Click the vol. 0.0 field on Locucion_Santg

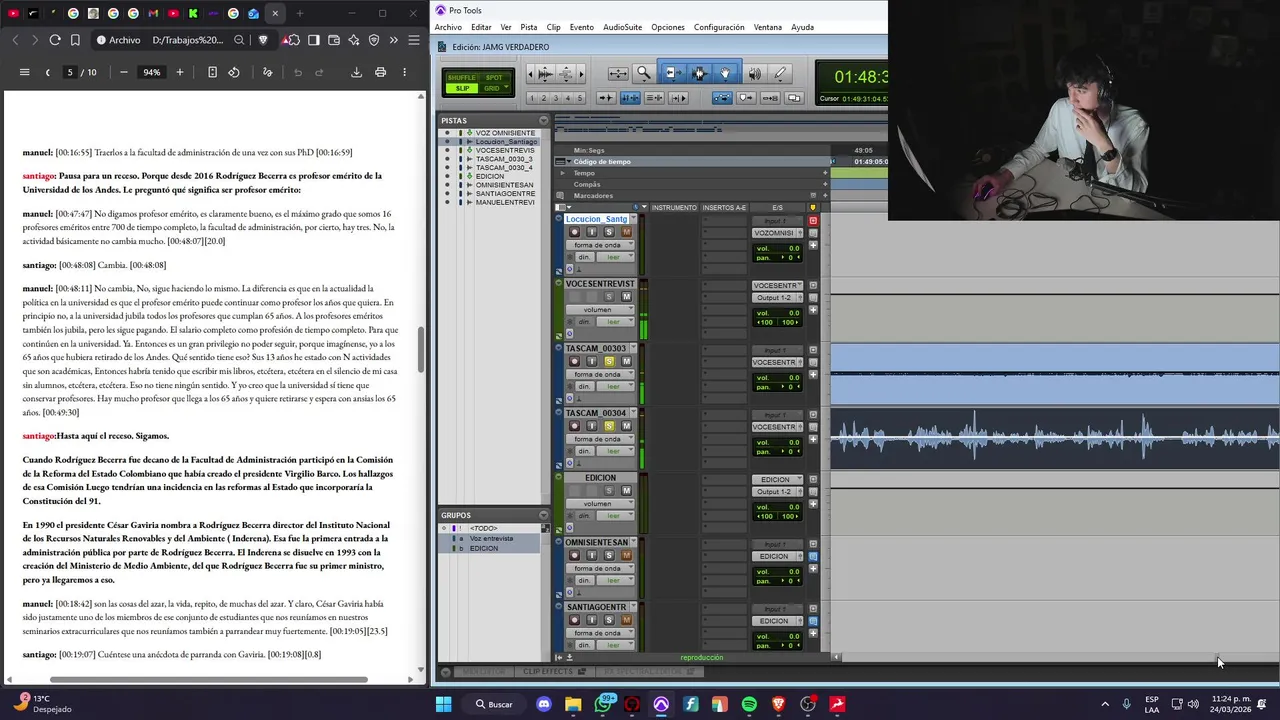[778, 248]
